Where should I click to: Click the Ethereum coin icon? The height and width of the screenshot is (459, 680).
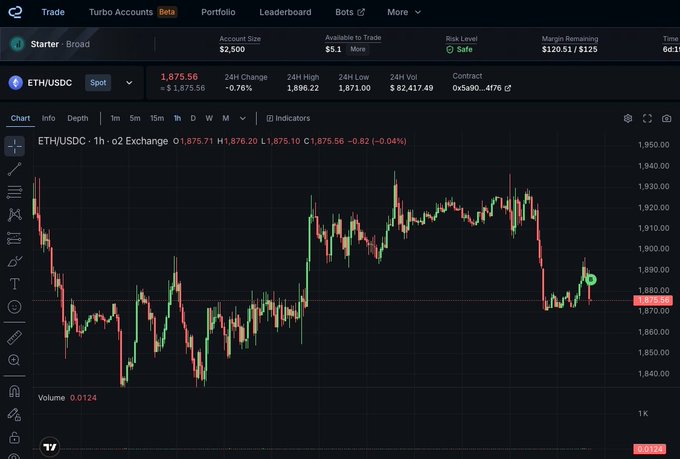click(x=16, y=82)
